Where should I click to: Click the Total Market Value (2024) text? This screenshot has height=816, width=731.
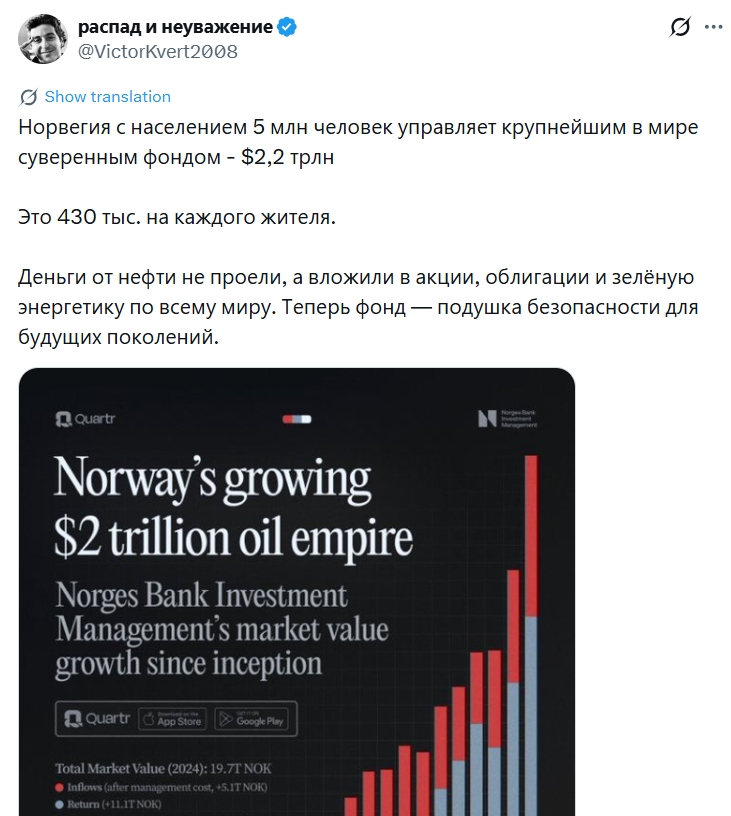[x=168, y=769]
